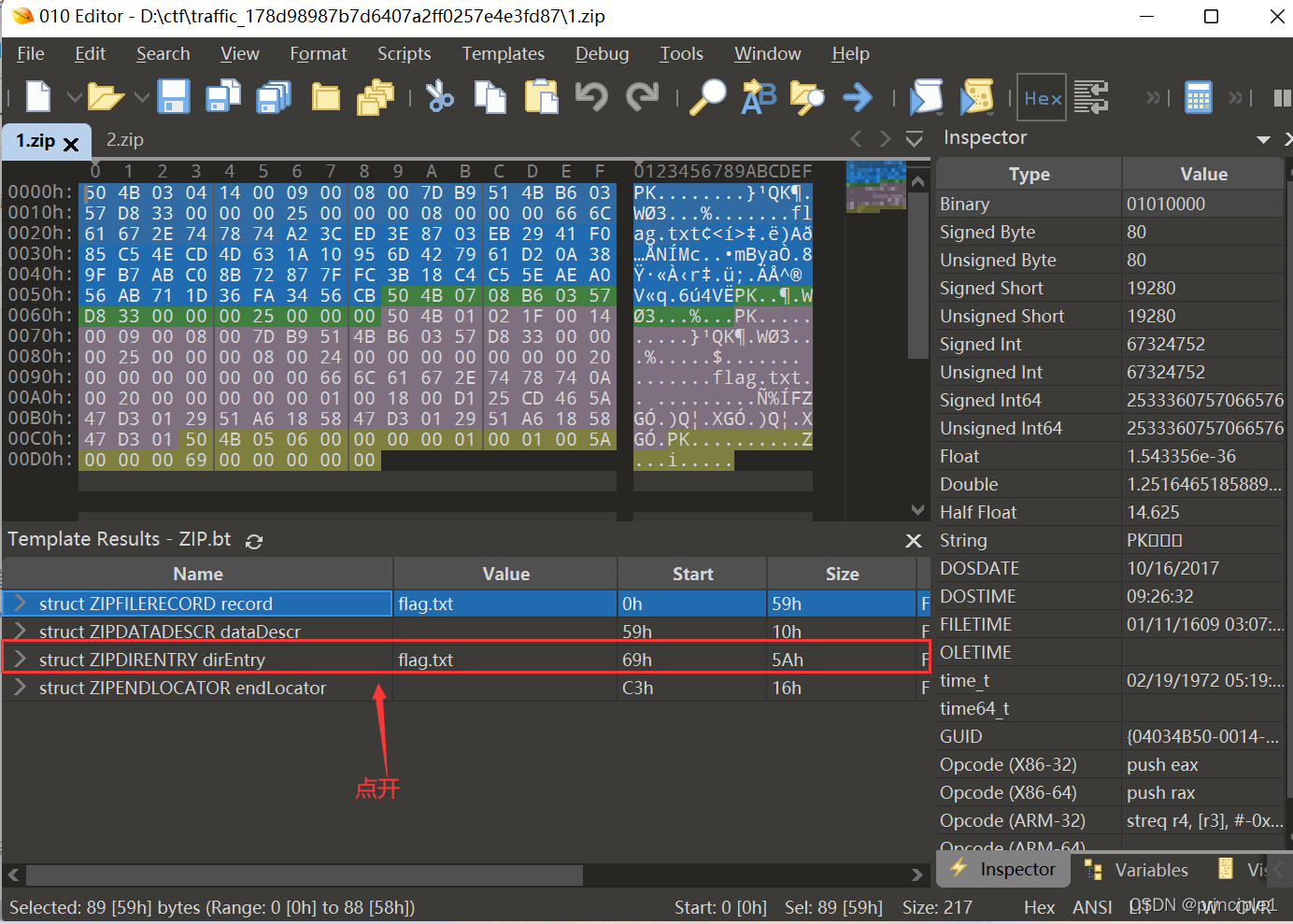Viewport: 1293px width, 924px height.
Task: Cut selection with the scissors icon
Action: (x=439, y=96)
